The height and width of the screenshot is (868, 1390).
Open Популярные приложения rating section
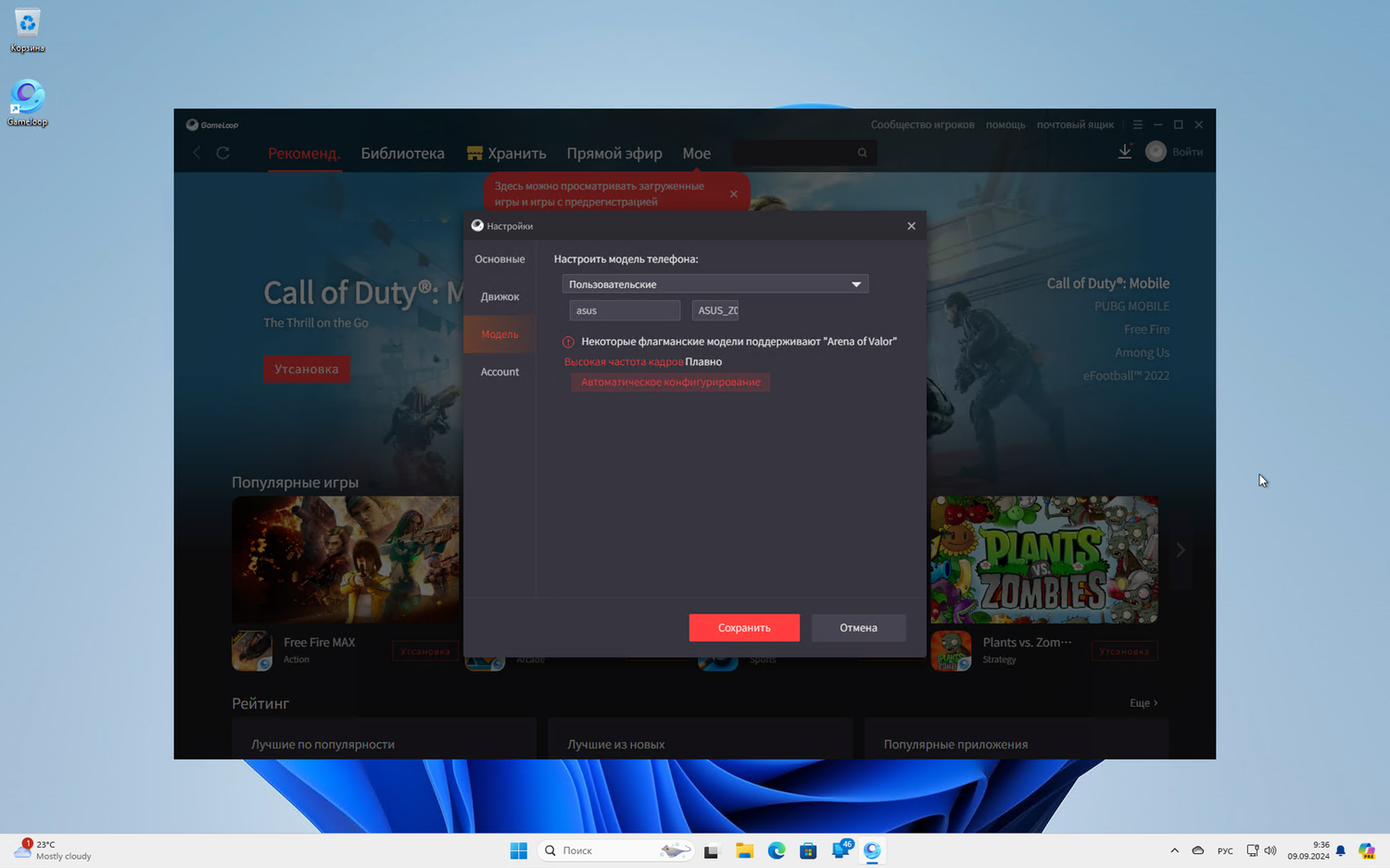point(1016,738)
